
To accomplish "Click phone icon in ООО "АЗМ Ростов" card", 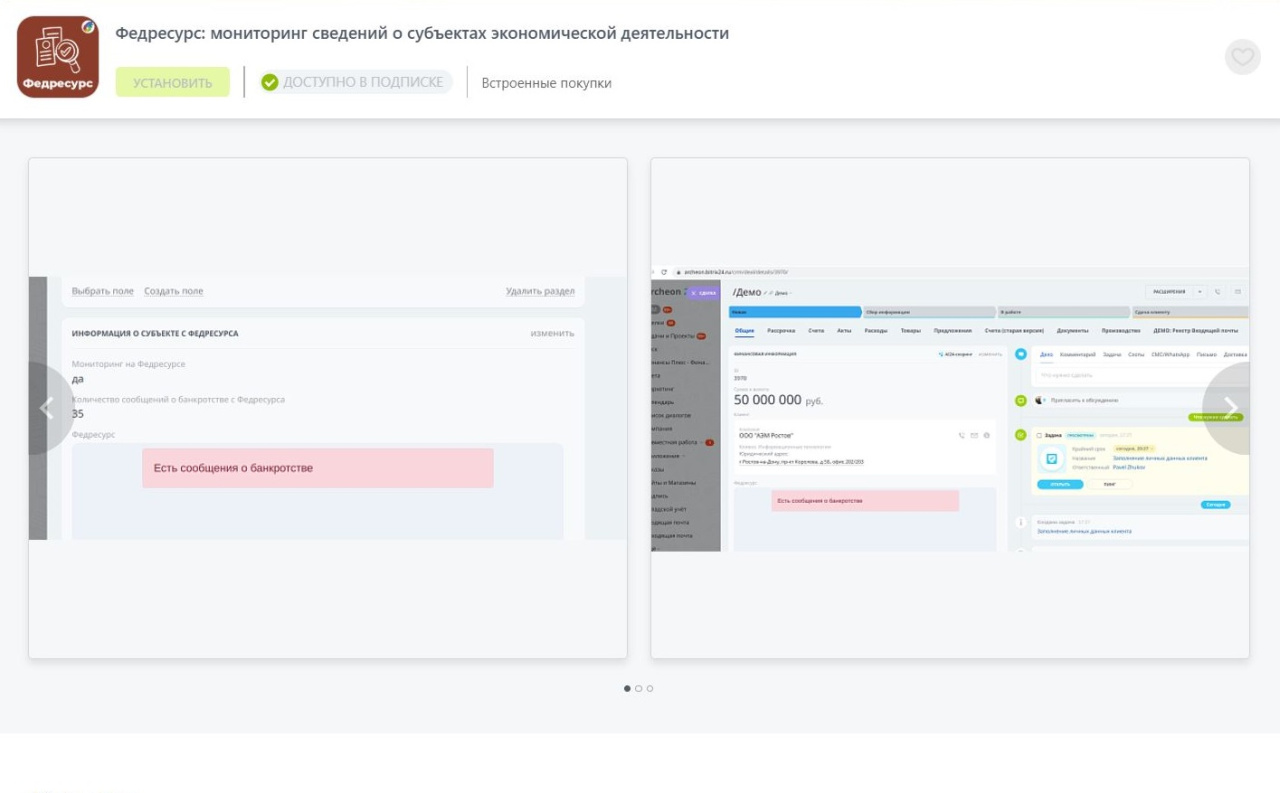I will 962,435.
